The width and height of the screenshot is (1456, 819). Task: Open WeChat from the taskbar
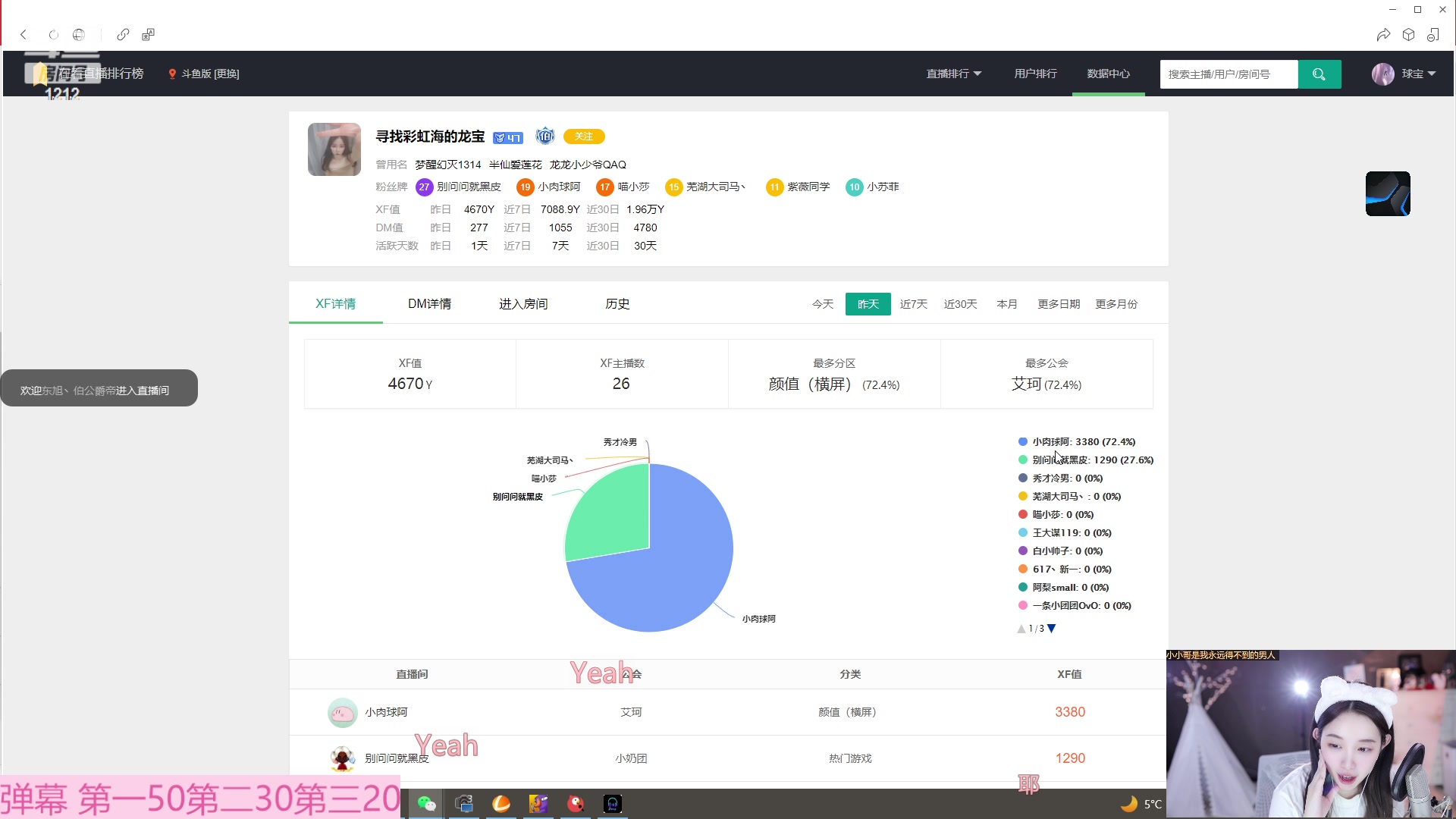[x=427, y=803]
